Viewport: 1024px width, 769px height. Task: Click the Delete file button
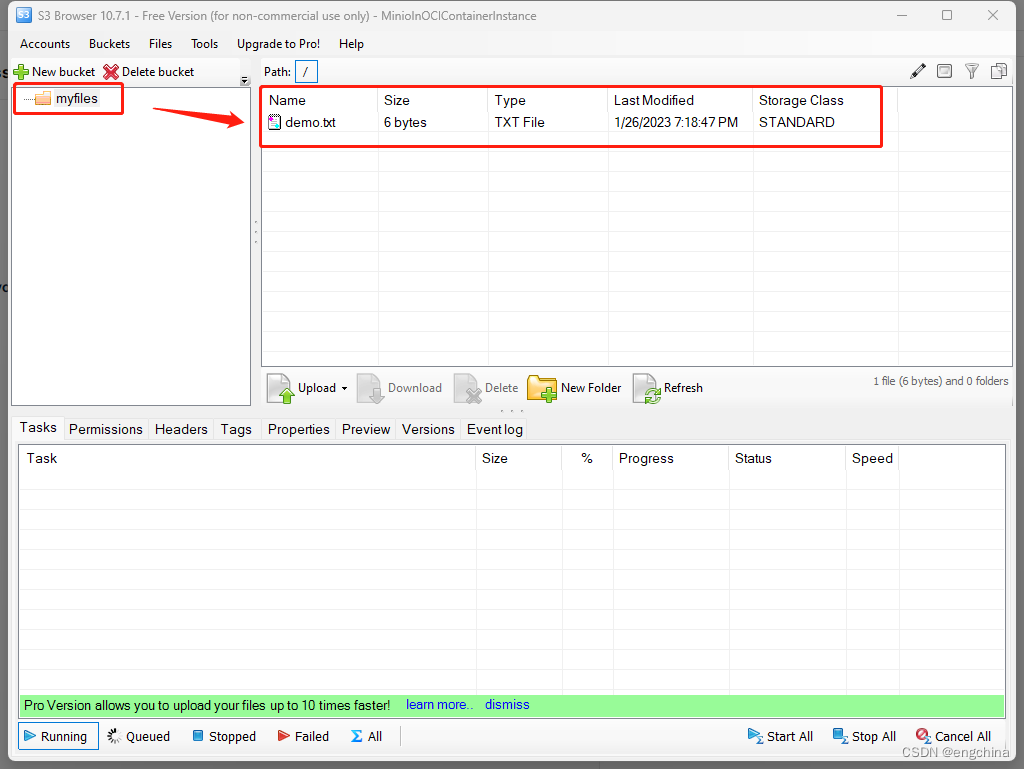click(486, 388)
